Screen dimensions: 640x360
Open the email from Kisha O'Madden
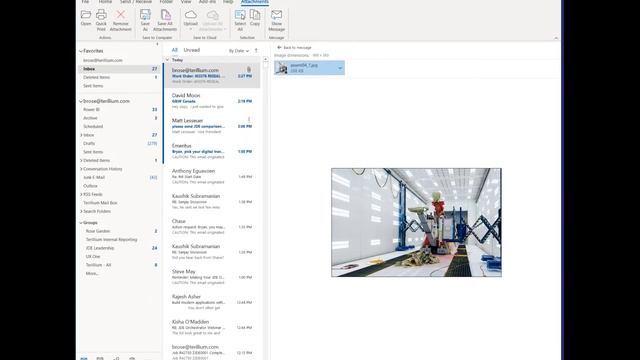point(212,327)
